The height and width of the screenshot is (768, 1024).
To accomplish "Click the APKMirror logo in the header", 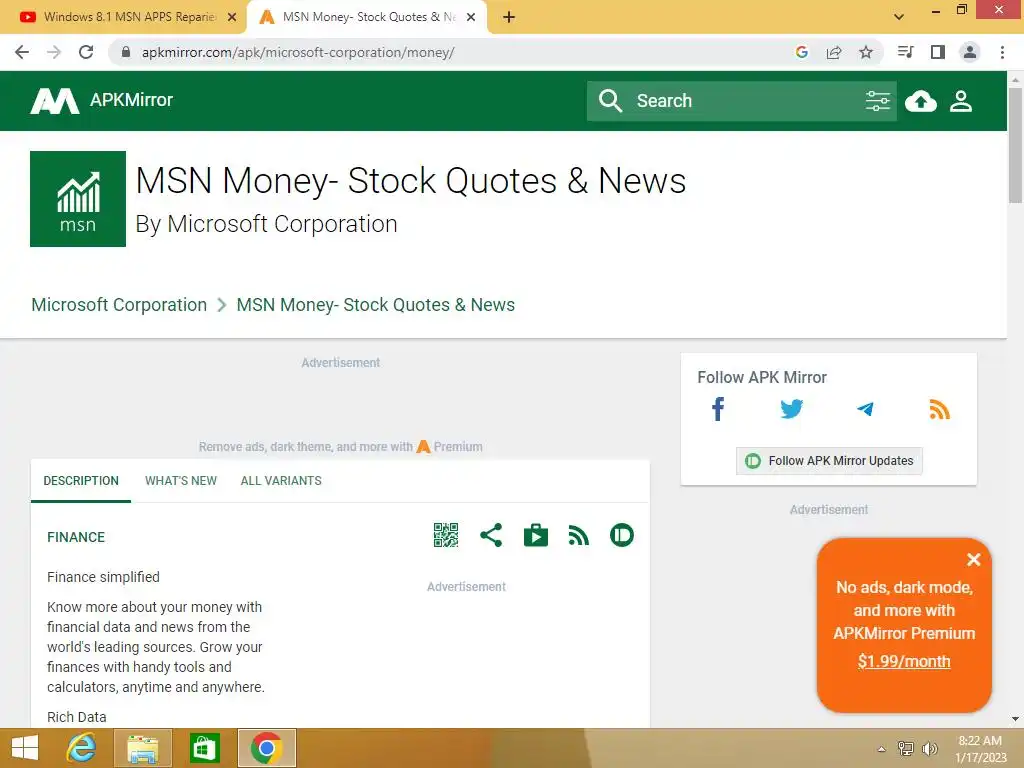I will (x=101, y=101).
